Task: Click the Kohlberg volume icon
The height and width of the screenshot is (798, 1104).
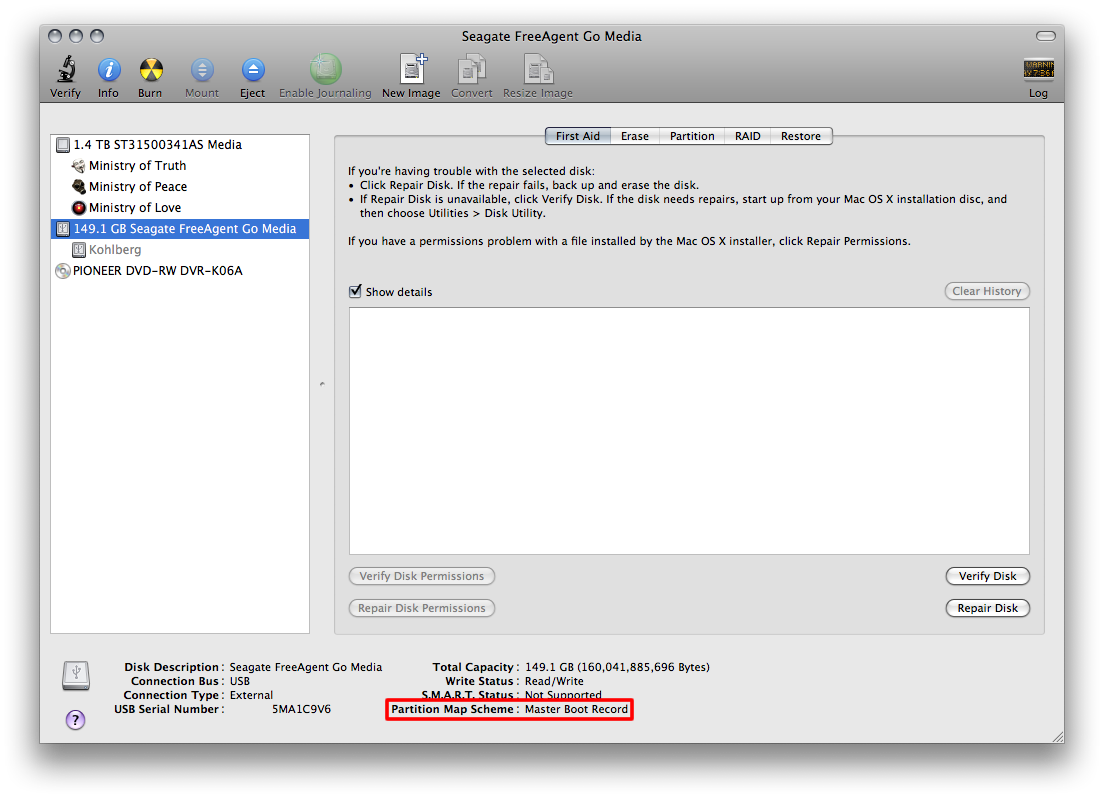Action: coord(78,249)
